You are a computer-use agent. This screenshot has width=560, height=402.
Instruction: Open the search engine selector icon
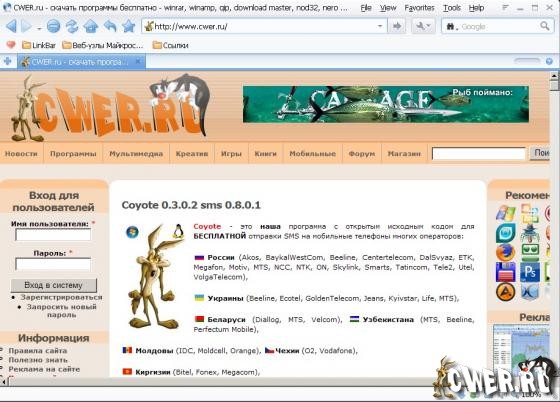451,26
